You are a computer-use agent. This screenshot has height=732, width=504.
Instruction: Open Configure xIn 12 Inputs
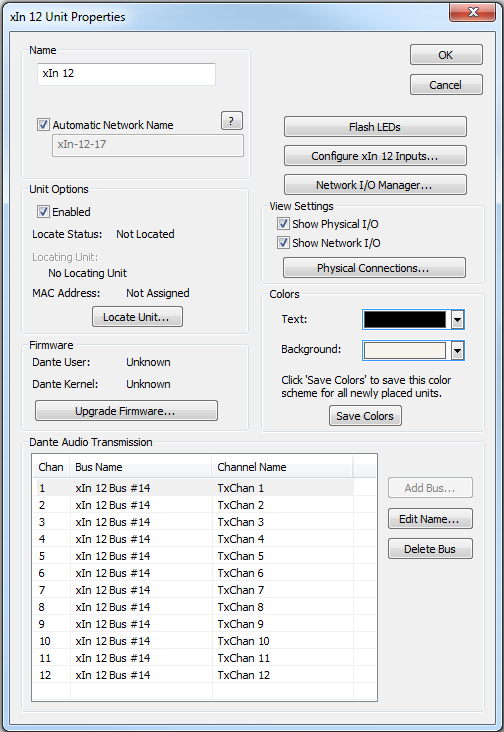point(375,155)
